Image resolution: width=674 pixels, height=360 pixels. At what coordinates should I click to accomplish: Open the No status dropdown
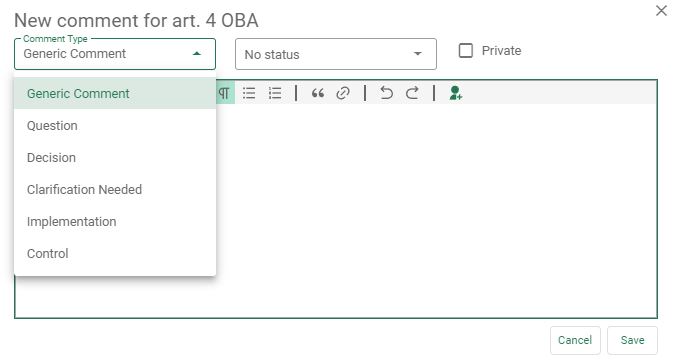tap(336, 54)
